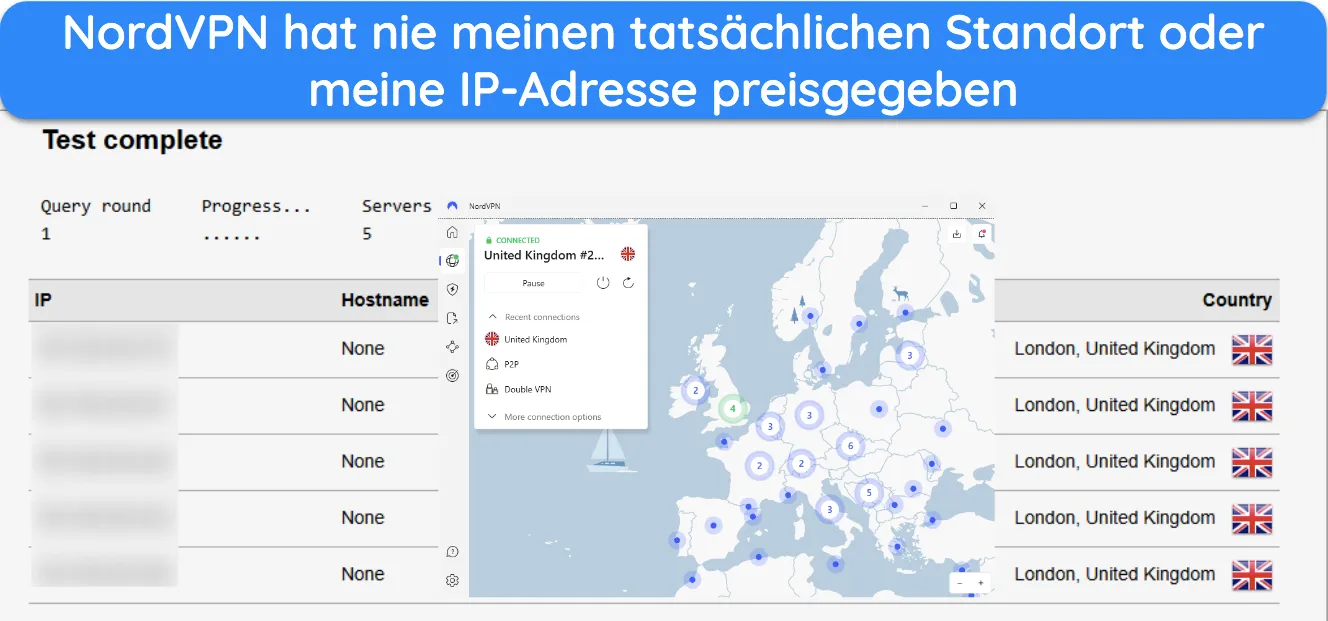Click the map cluster labeled 5
The height and width of the screenshot is (621, 1328).
click(869, 492)
